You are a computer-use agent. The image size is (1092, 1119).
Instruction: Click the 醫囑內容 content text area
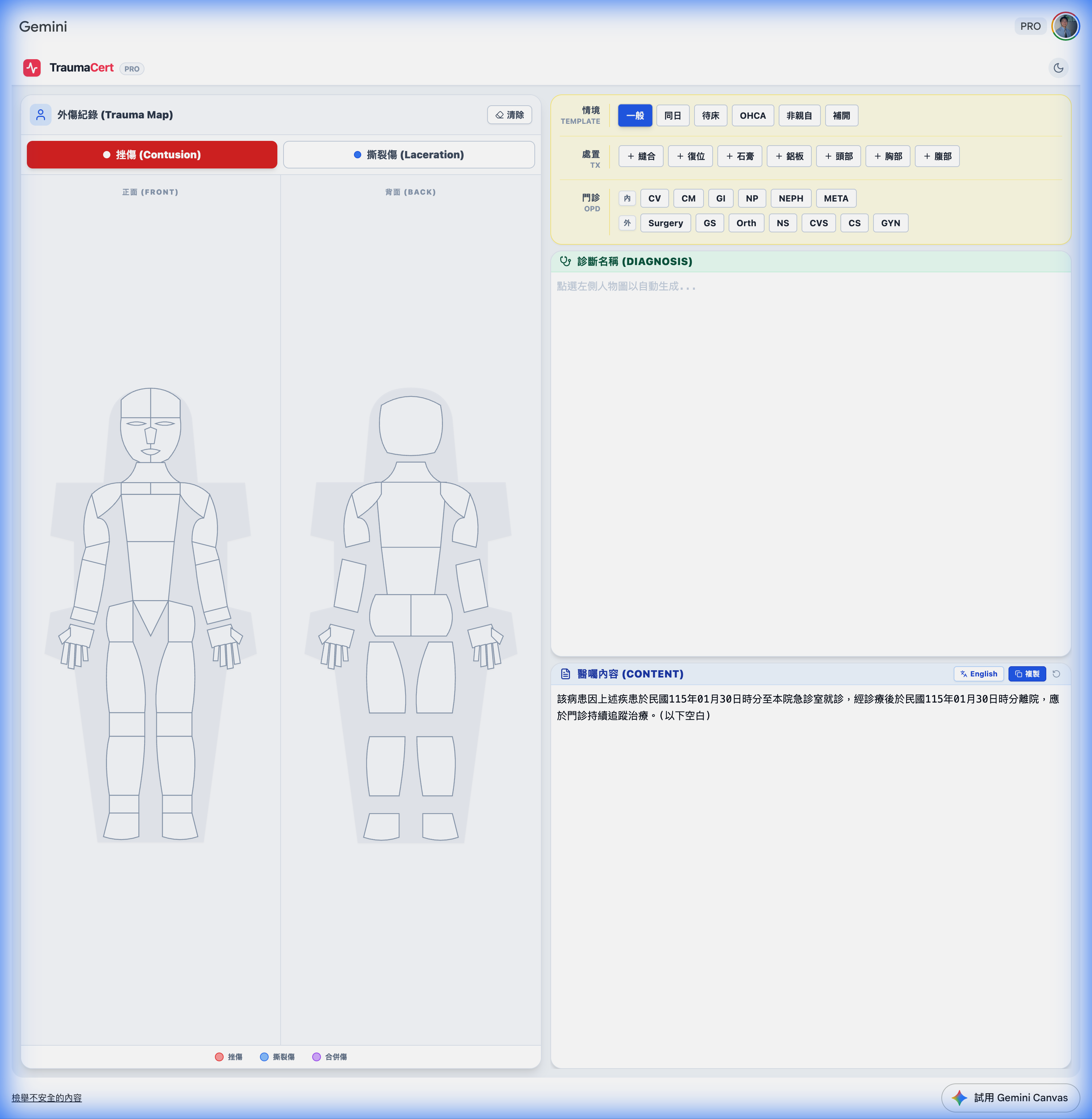(x=810, y=876)
